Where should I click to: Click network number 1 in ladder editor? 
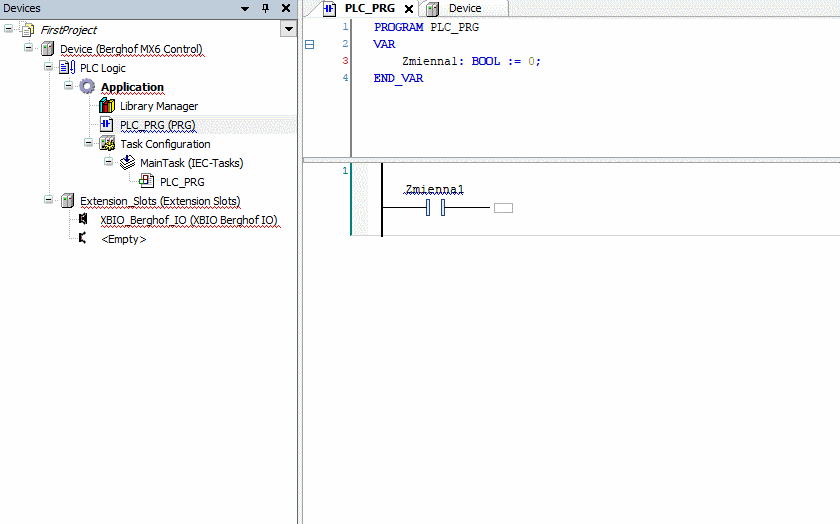pos(345,170)
